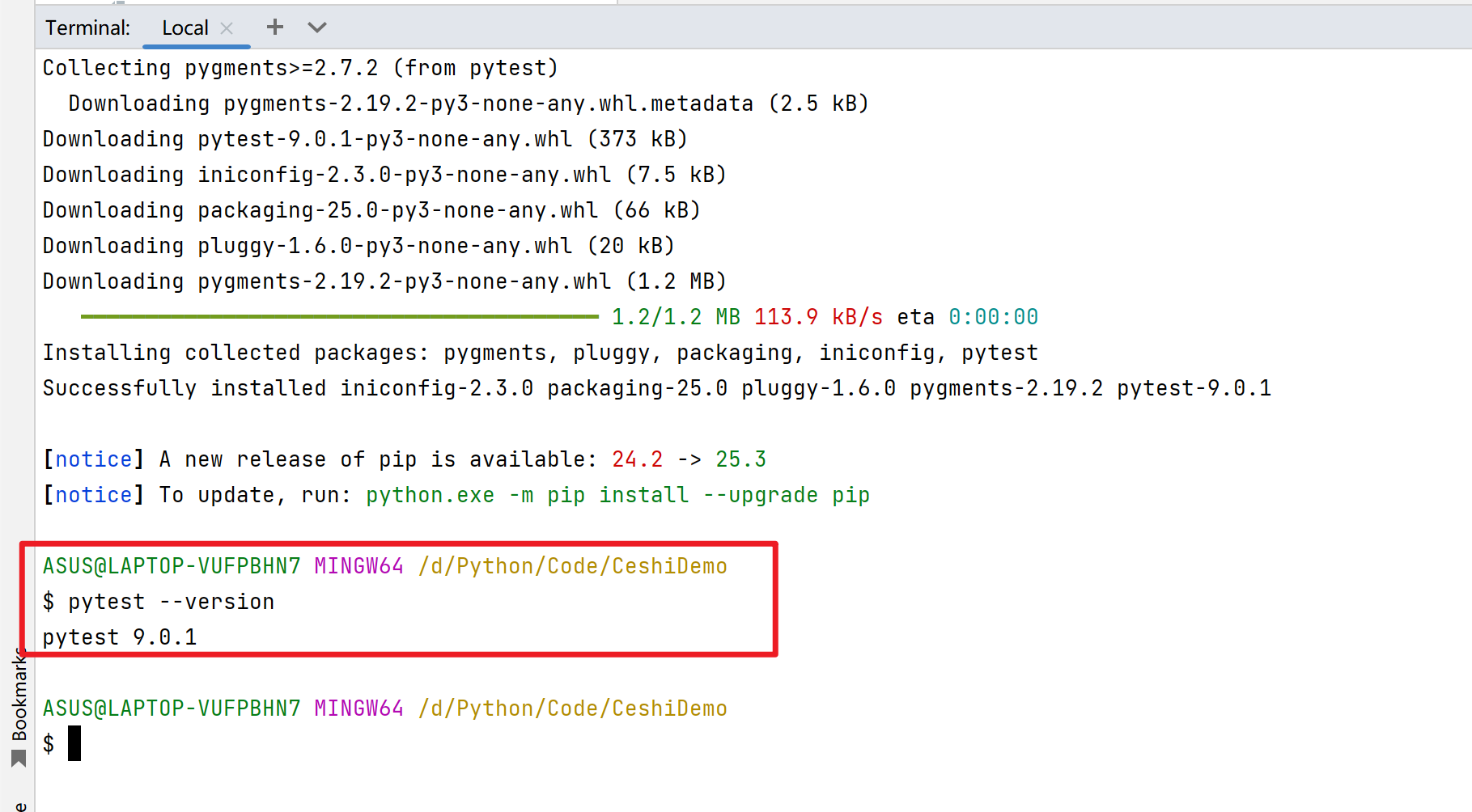Click the pip version '24.2' text
The height and width of the screenshot is (812, 1472).
tap(637, 459)
